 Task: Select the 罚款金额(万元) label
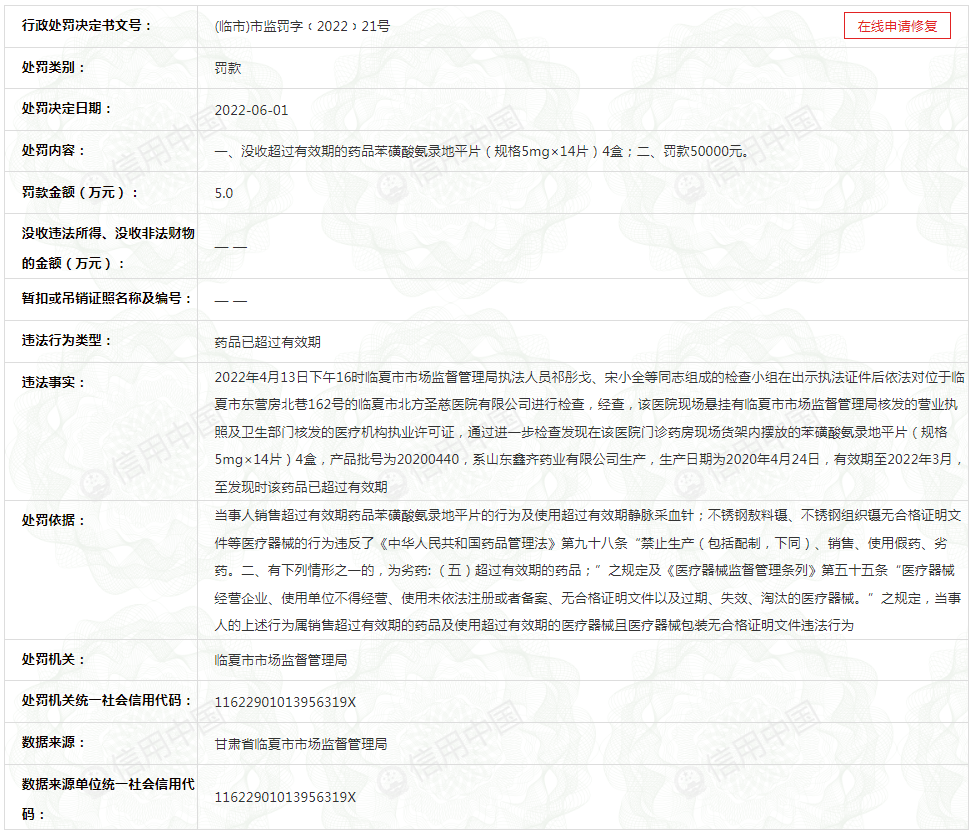click(x=81, y=192)
